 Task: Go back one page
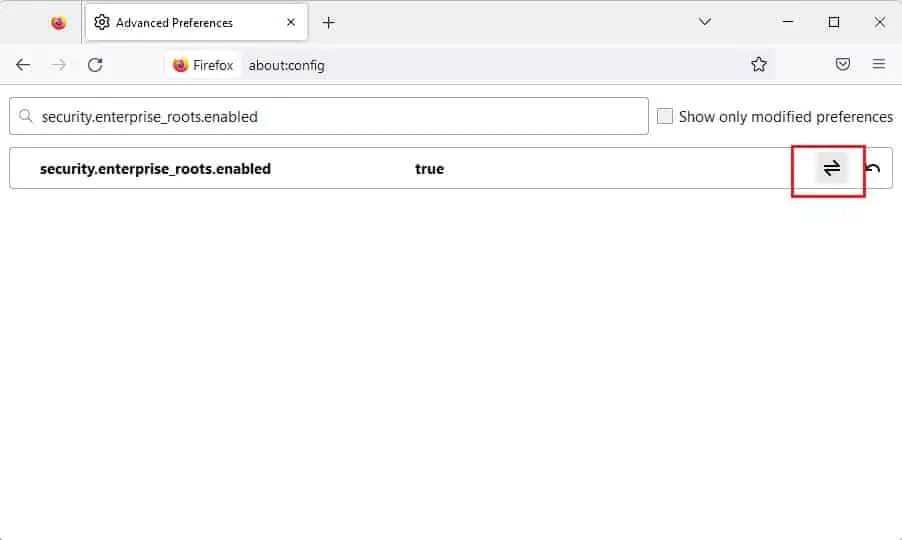coord(23,64)
